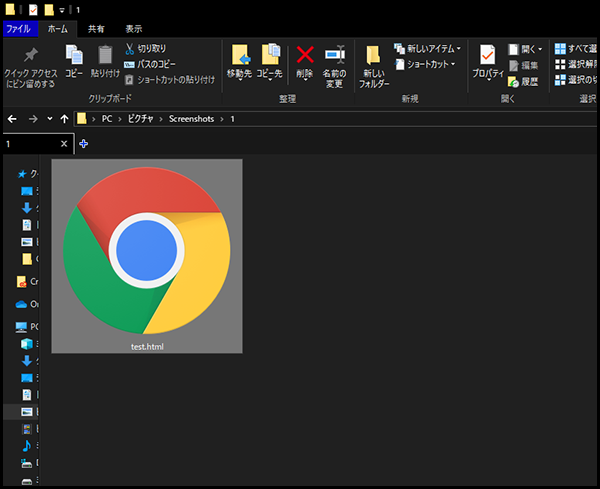Switch to the 表示 (View) ribbon tab
This screenshot has height=489, width=600.
[x=134, y=29]
